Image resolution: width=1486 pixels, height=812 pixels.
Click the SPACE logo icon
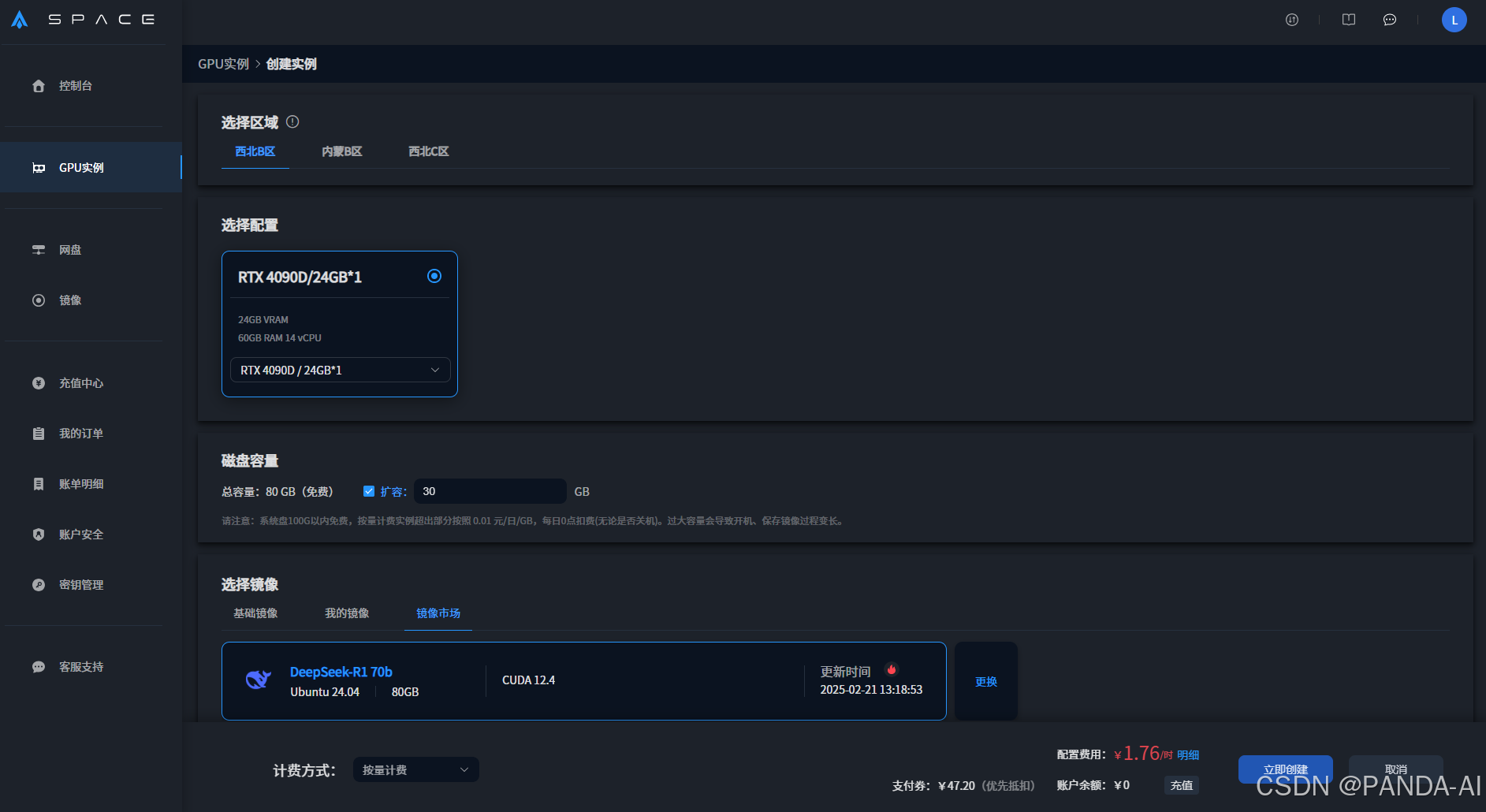(20, 19)
